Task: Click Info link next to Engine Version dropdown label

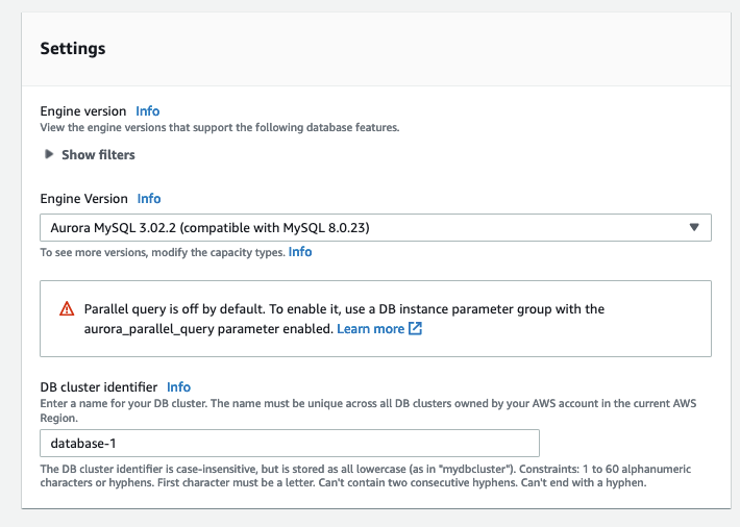Action: click(149, 199)
